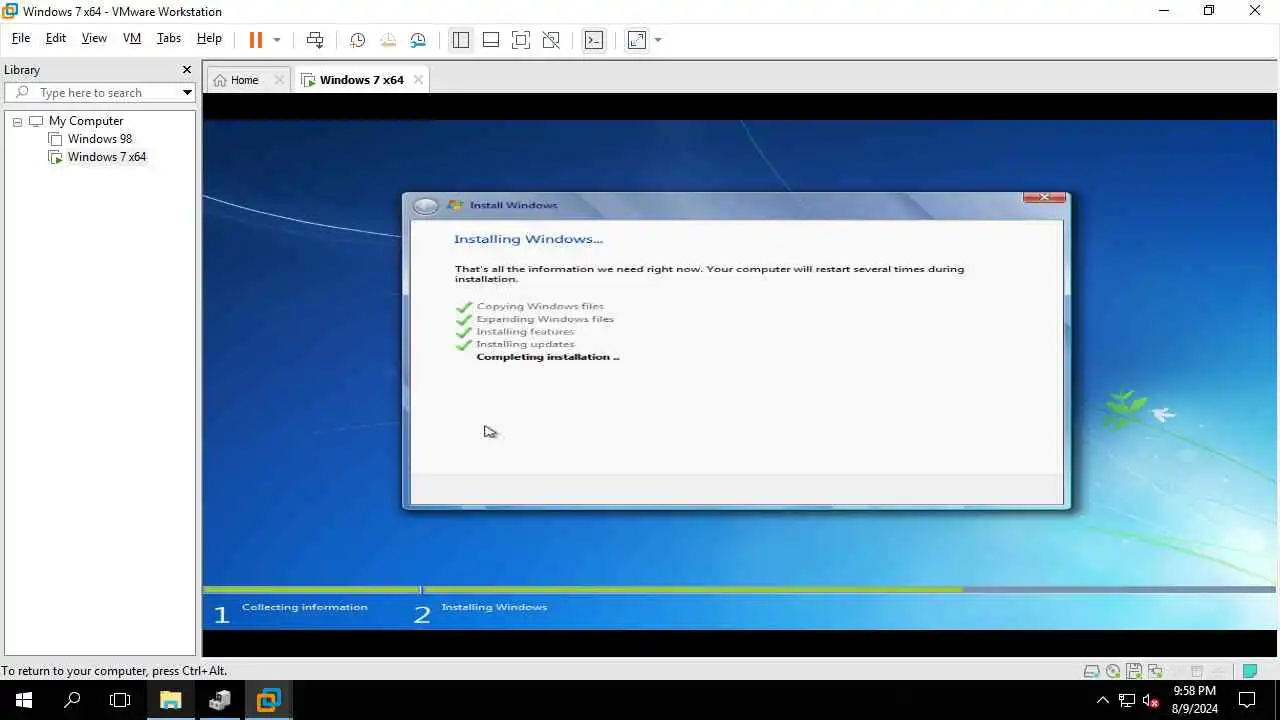Click the library search field
Image resolution: width=1280 pixels, height=720 pixels.
(100, 93)
